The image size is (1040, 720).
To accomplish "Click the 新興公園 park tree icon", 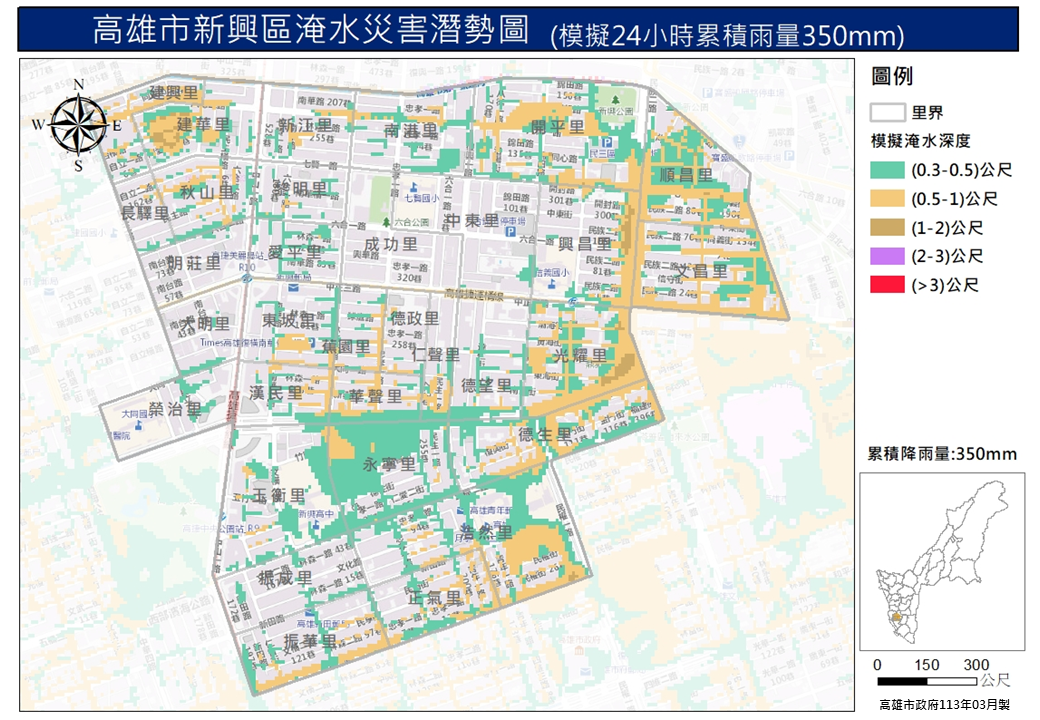I will tap(616, 100).
